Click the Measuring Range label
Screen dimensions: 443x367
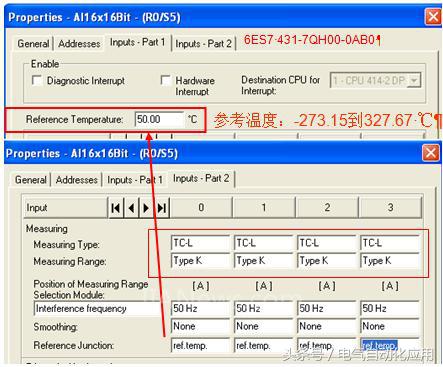click(x=70, y=262)
